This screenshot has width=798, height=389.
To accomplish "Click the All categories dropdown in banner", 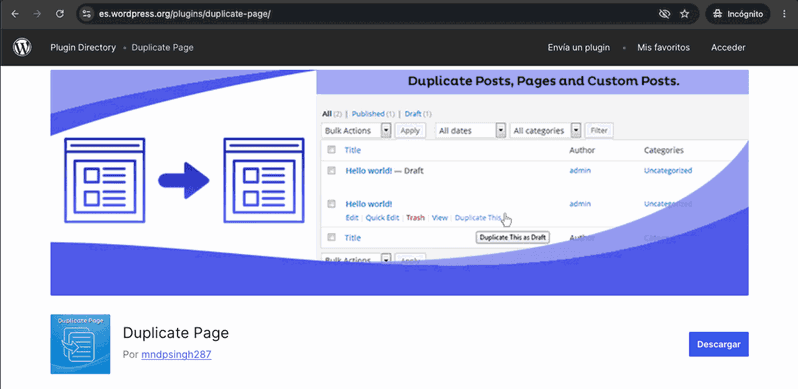I will pos(545,131).
